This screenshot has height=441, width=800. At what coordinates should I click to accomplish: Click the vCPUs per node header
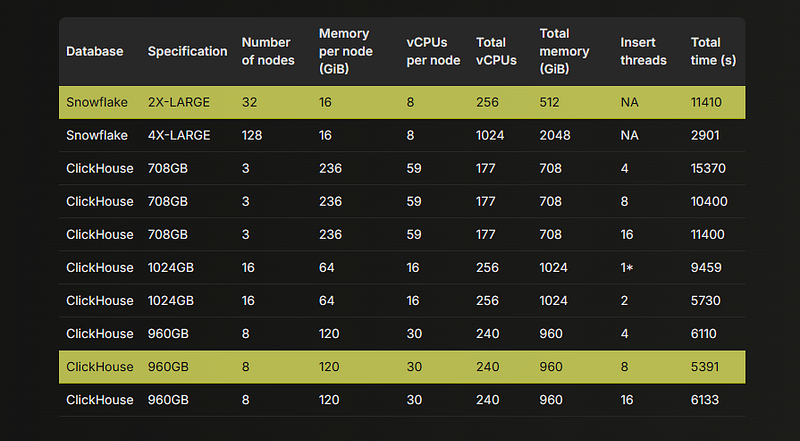pos(433,51)
